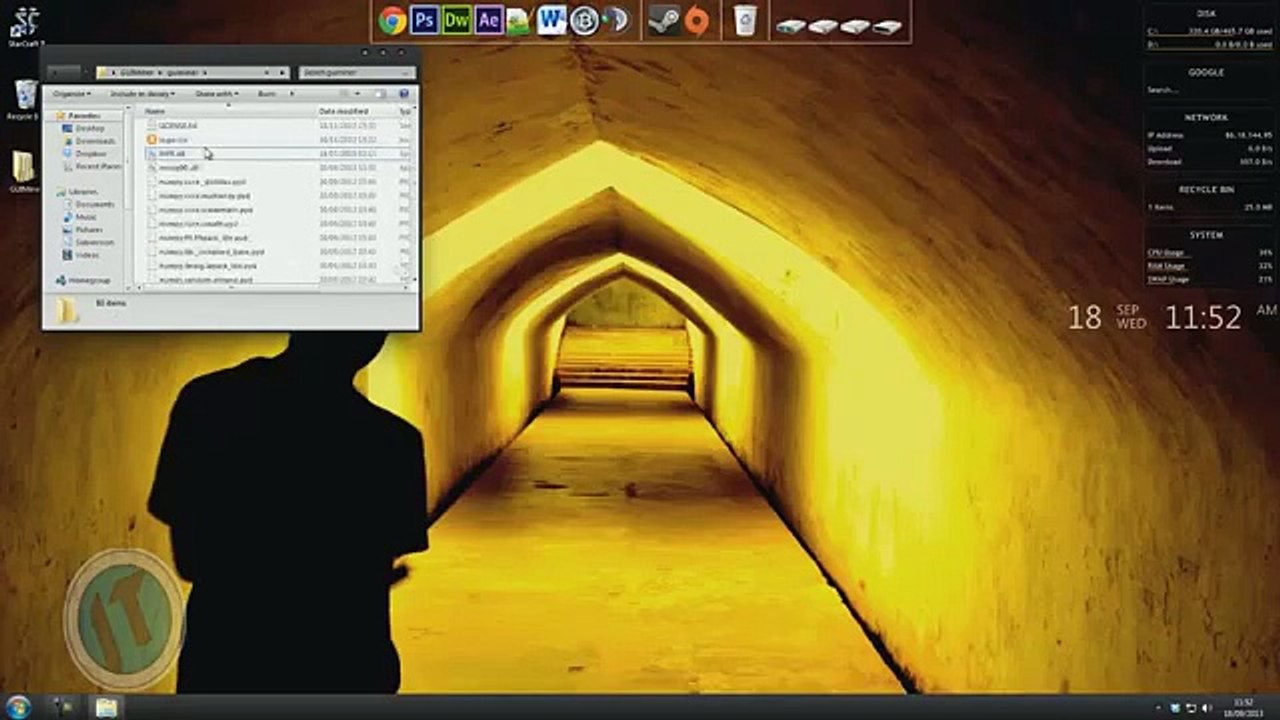1280x720 pixels.
Task: Open Photoshop from the top dock
Action: click(x=424, y=20)
